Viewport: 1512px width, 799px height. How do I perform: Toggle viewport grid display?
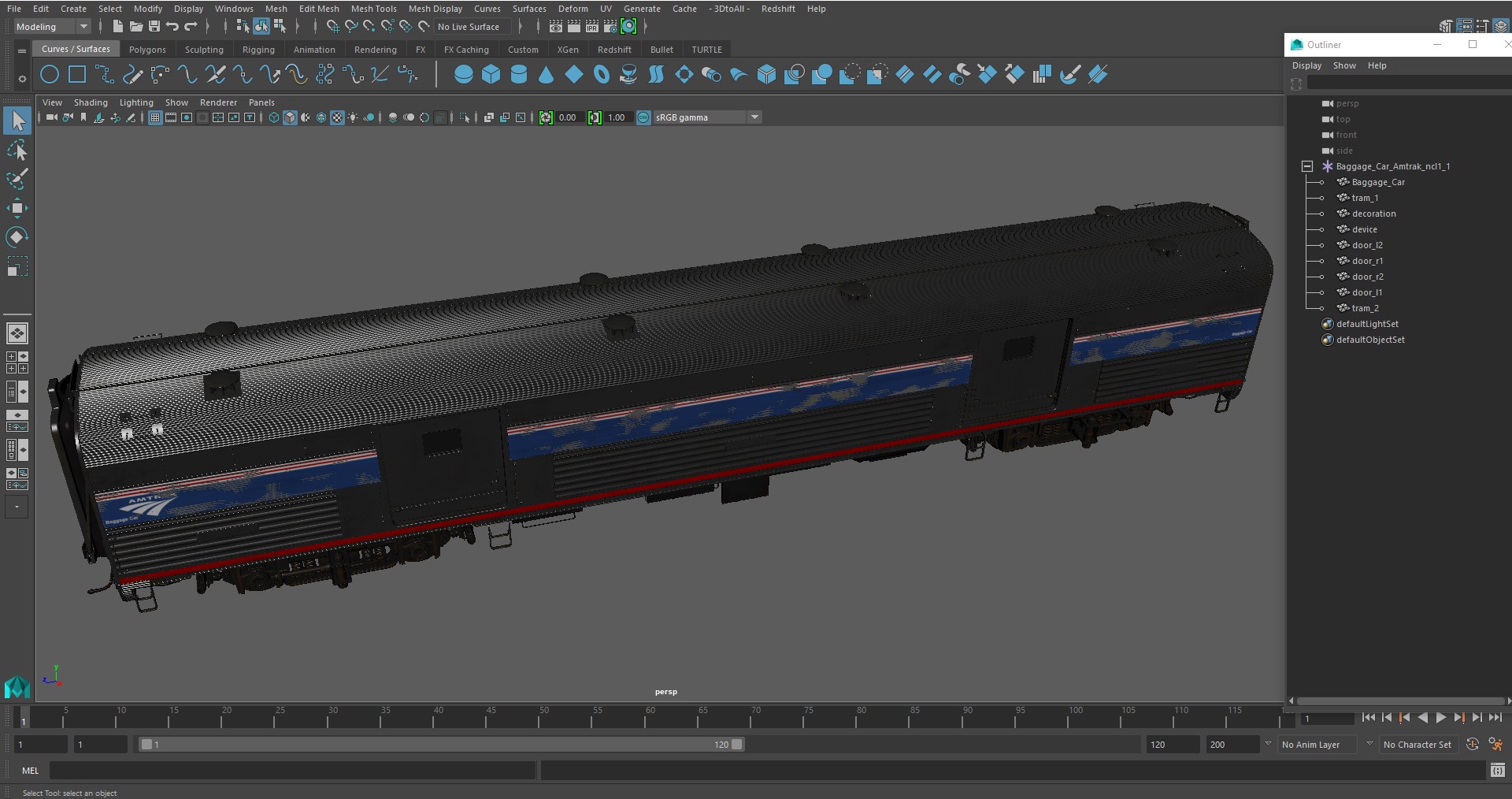click(x=155, y=117)
